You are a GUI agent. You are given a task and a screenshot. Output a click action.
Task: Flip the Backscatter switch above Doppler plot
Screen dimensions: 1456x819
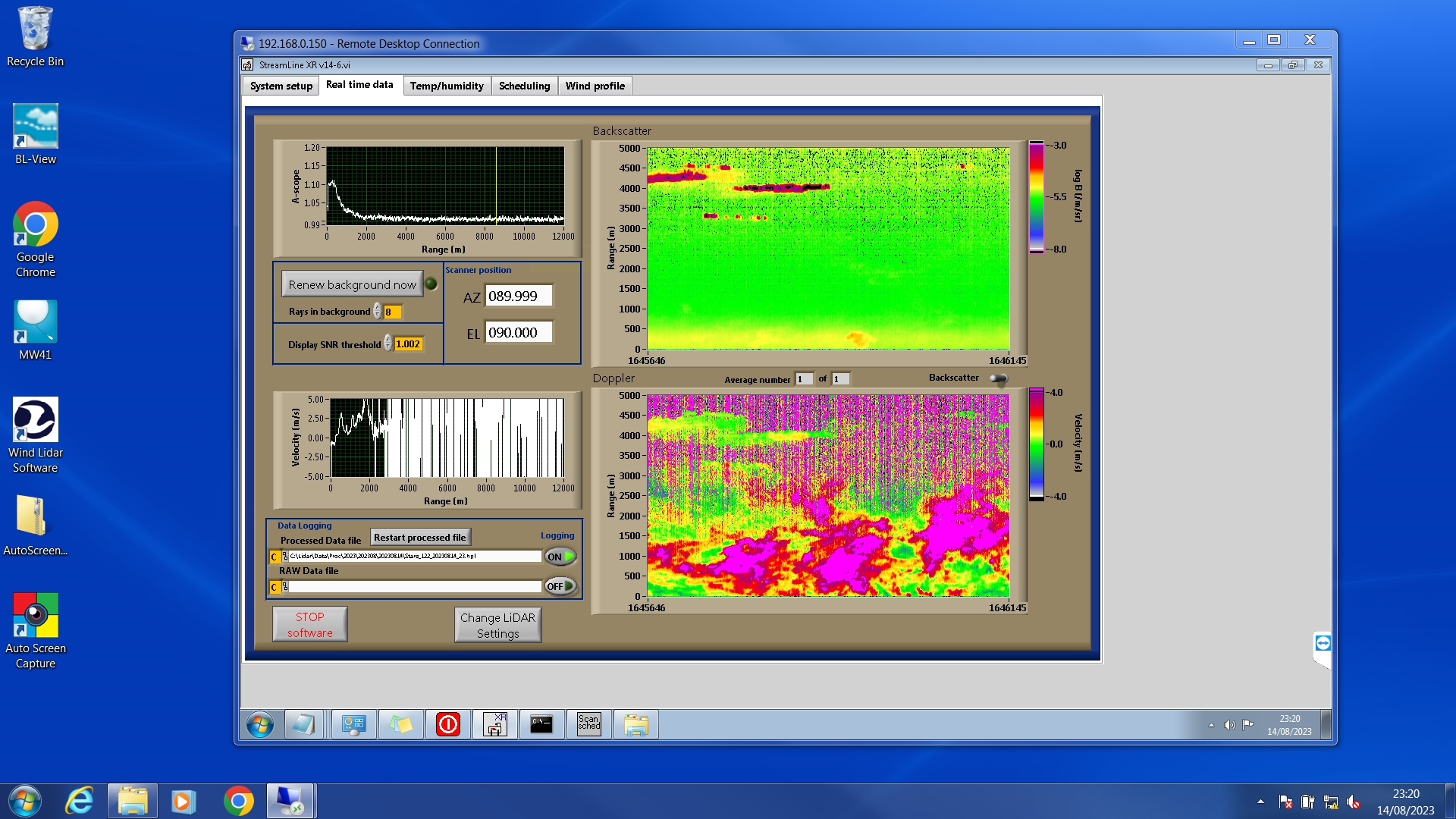coord(999,378)
